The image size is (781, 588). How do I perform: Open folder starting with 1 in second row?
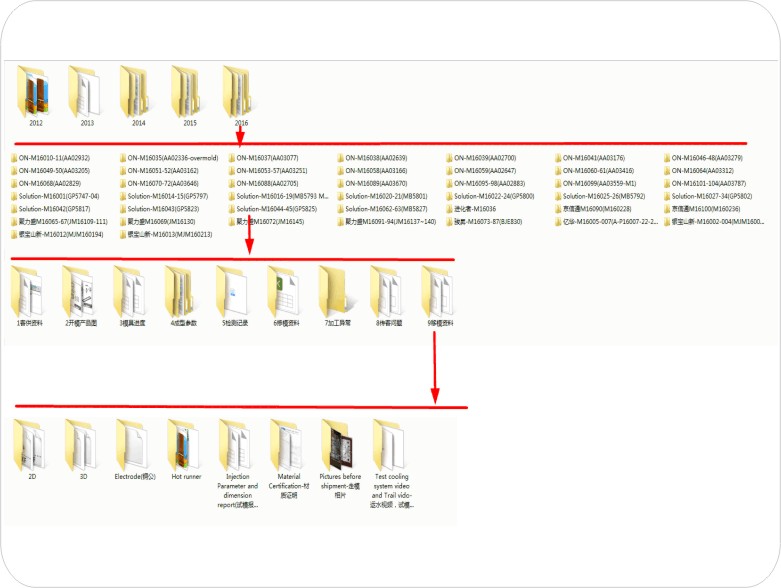29,292
